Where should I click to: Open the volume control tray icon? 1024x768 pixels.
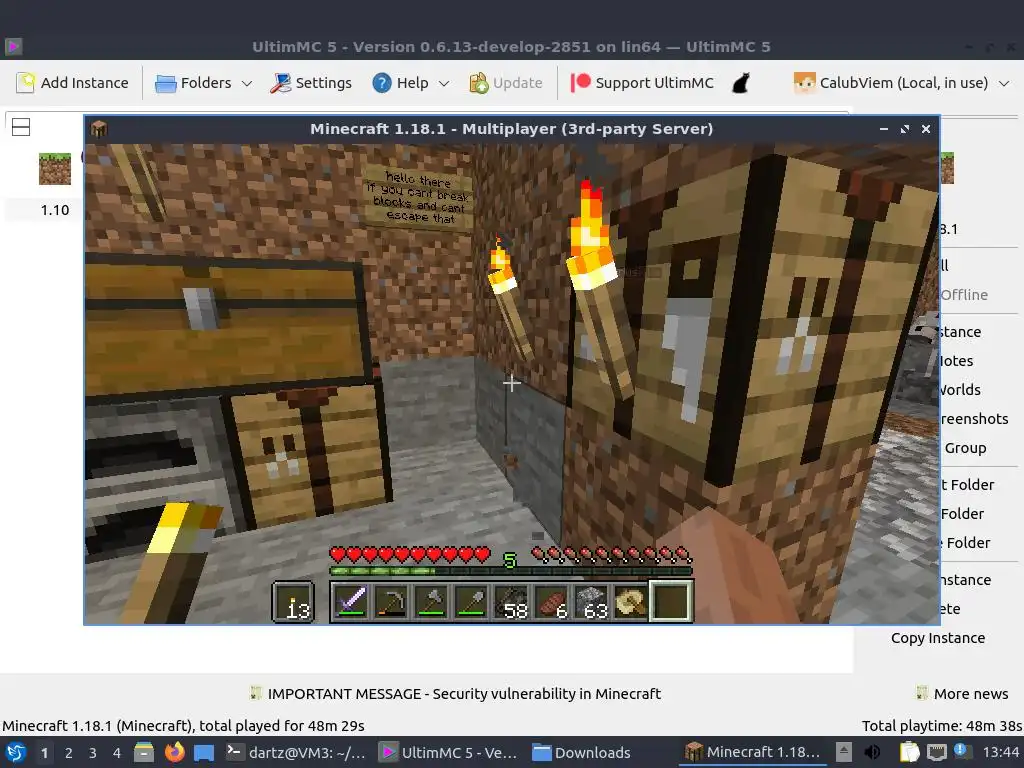point(872,752)
